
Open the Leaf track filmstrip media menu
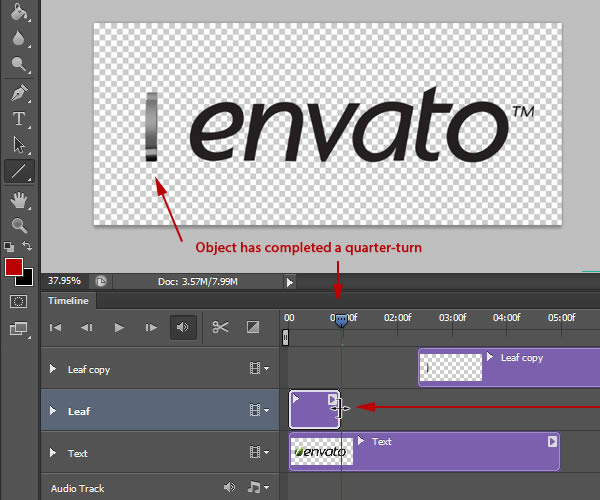coord(259,410)
